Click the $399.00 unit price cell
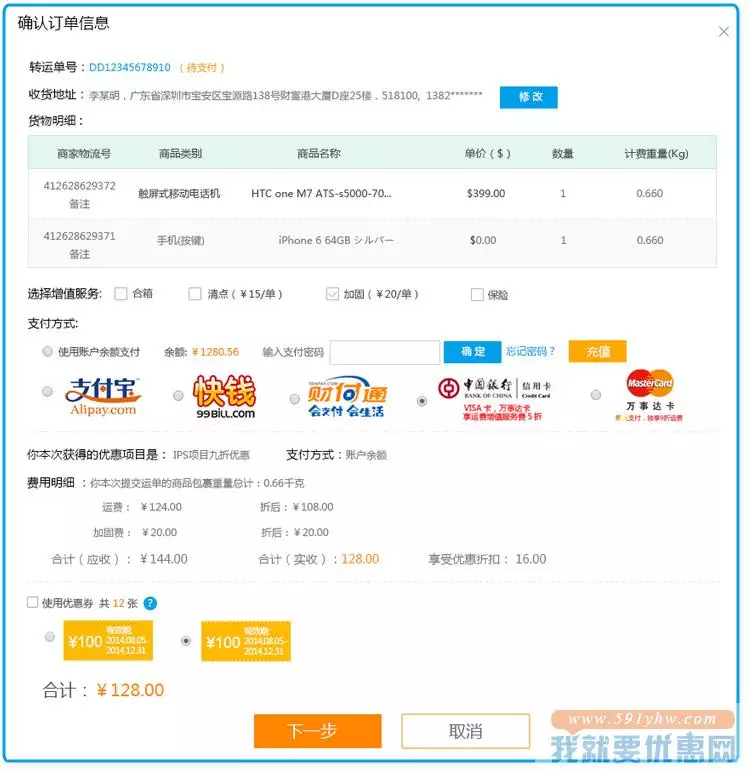The image size is (750, 773). [486, 193]
